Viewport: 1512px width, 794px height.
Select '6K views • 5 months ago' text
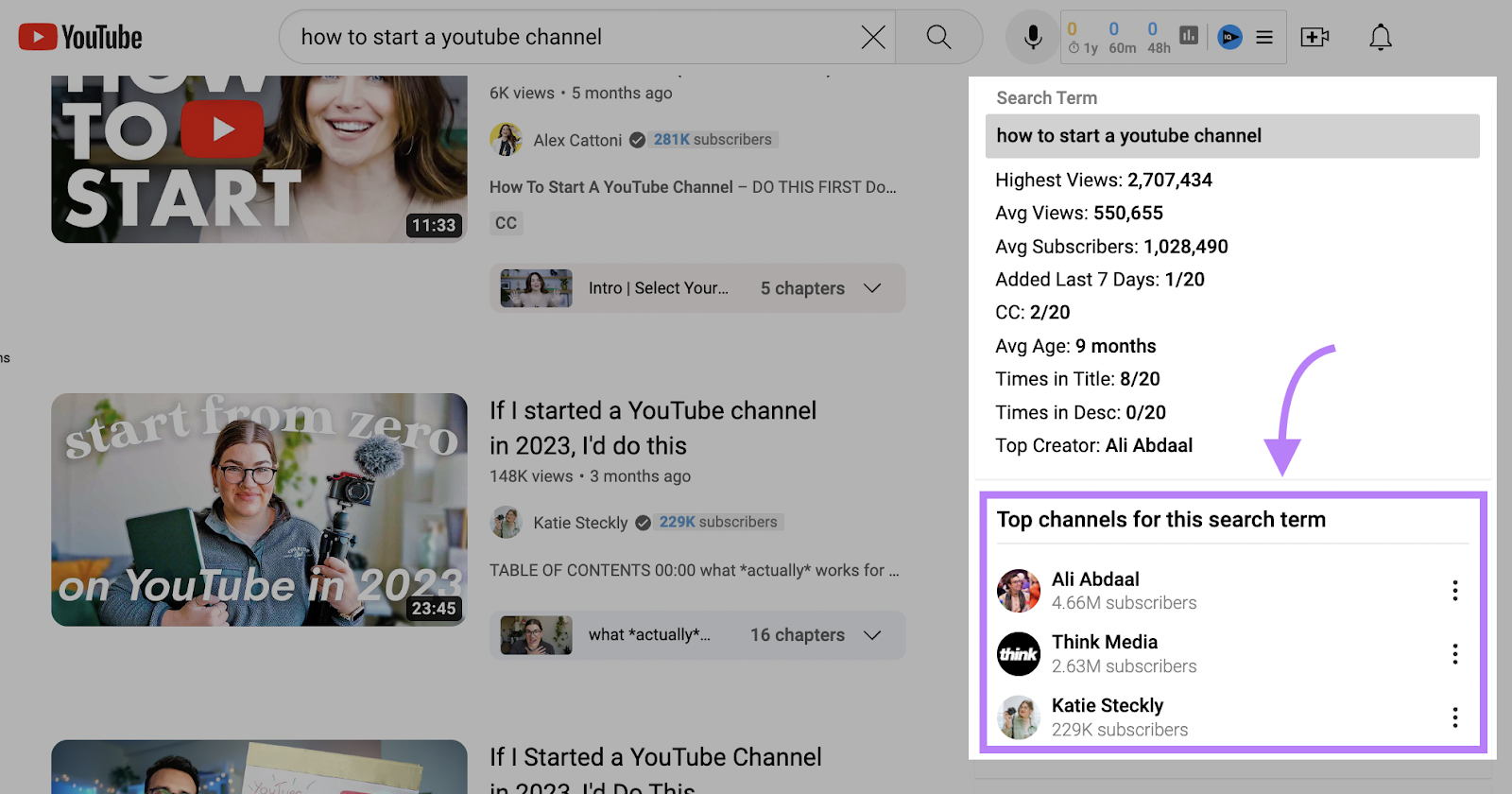[581, 93]
